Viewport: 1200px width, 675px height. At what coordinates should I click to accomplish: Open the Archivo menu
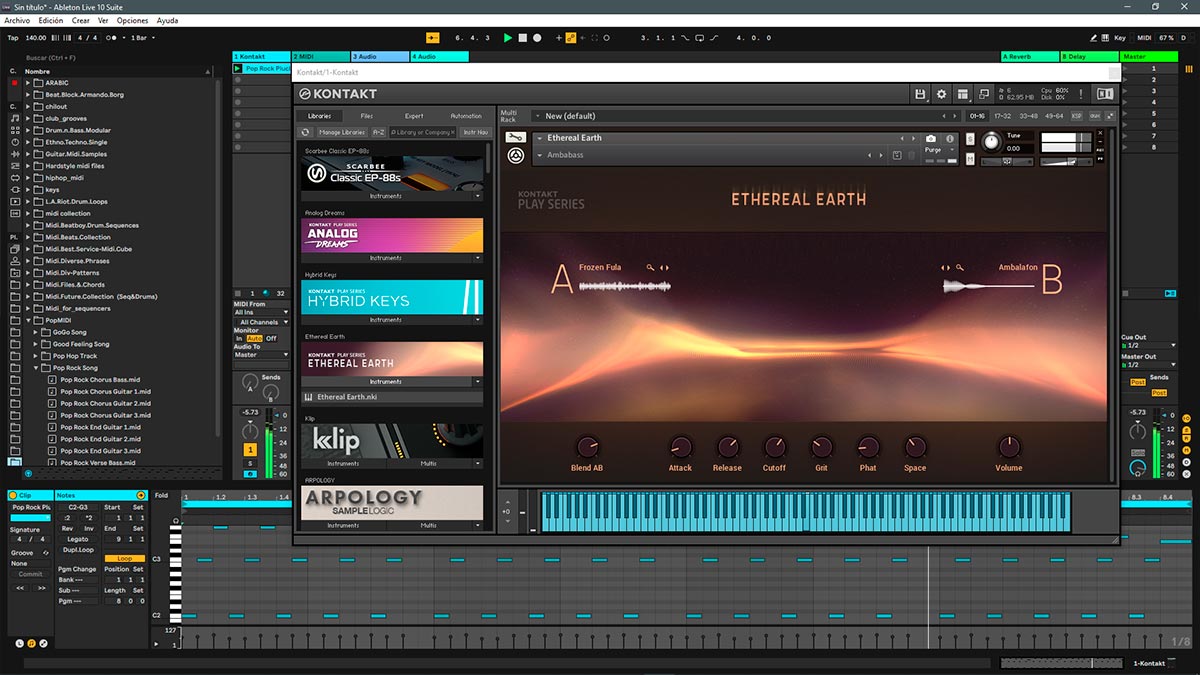17,20
